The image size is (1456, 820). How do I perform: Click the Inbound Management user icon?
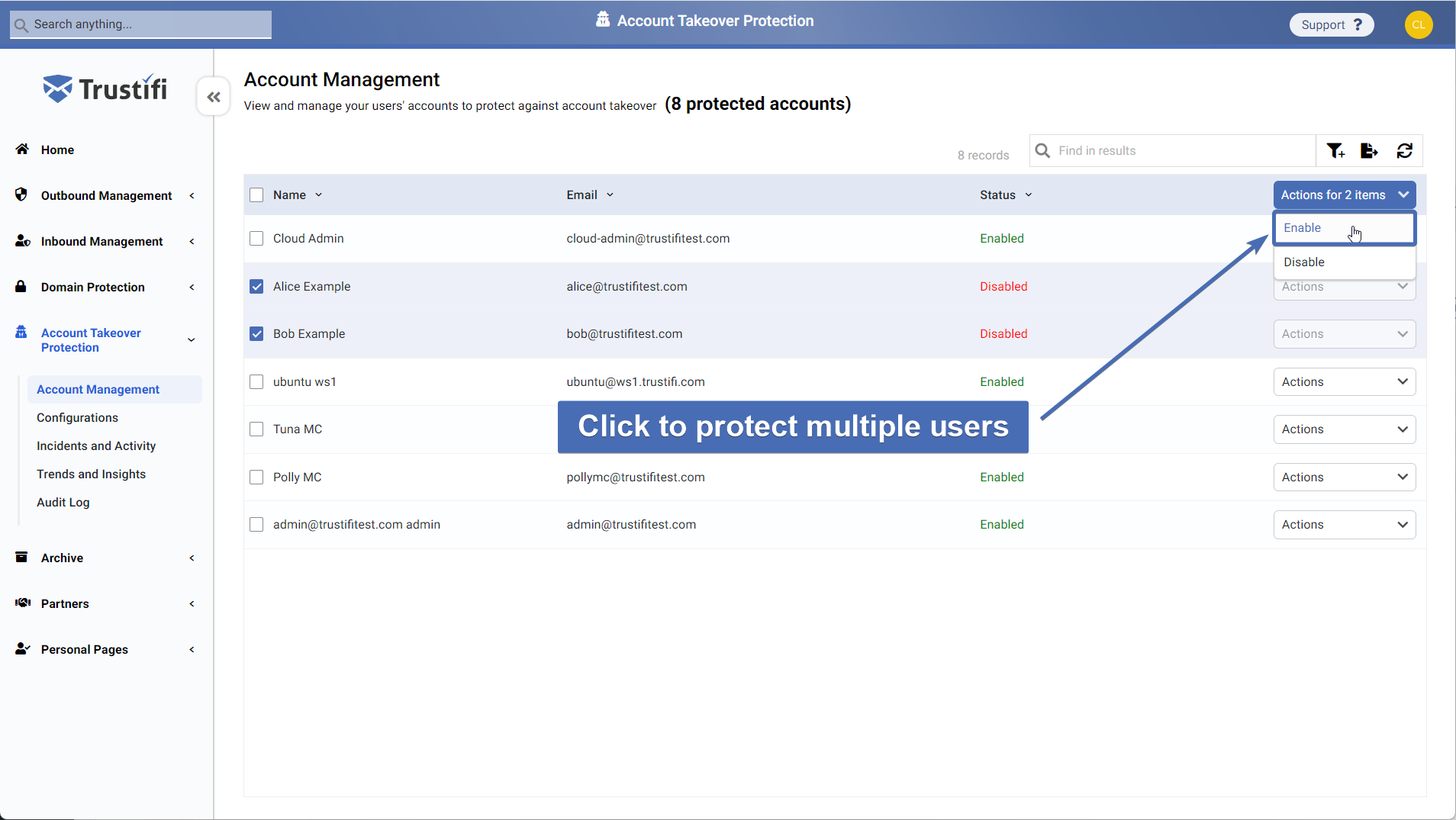pyautogui.click(x=22, y=240)
